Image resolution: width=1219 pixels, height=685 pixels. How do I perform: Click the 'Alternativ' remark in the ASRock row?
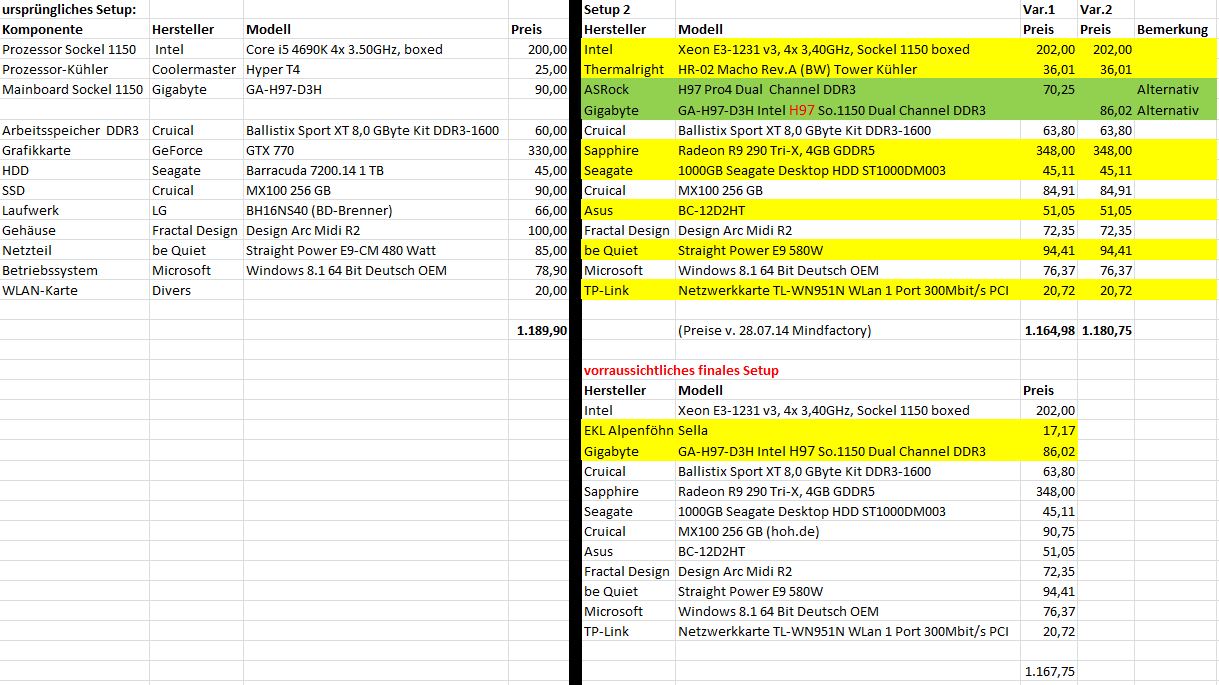tap(1176, 89)
